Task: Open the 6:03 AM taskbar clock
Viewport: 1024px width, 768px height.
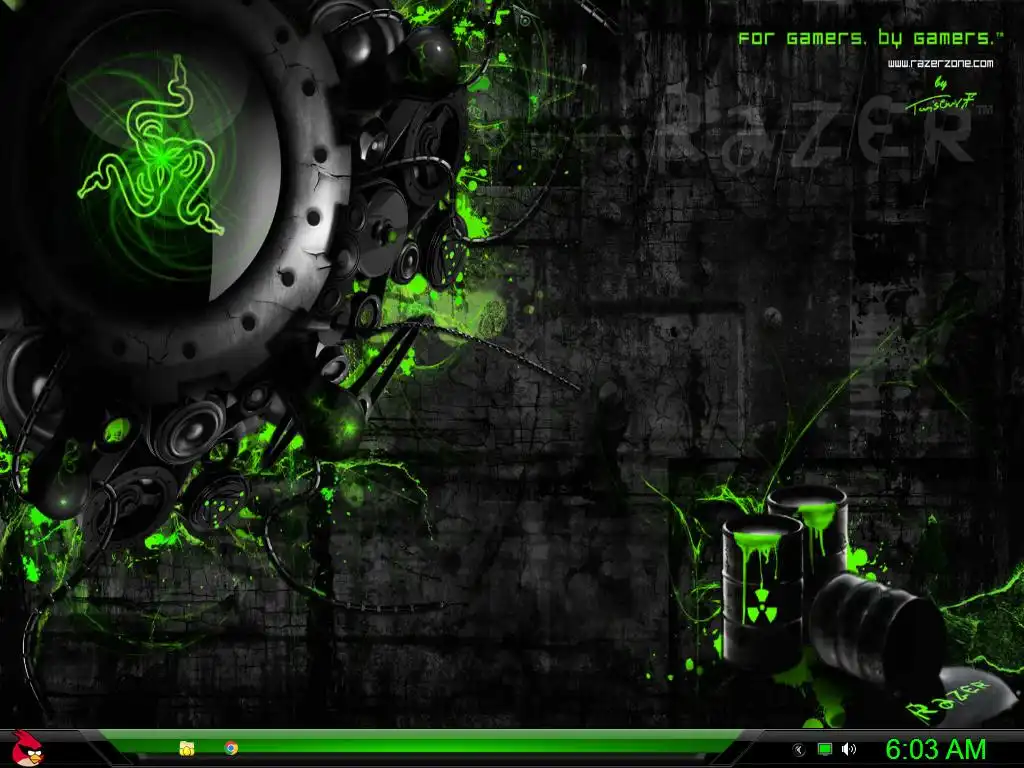Action: click(x=935, y=750)
